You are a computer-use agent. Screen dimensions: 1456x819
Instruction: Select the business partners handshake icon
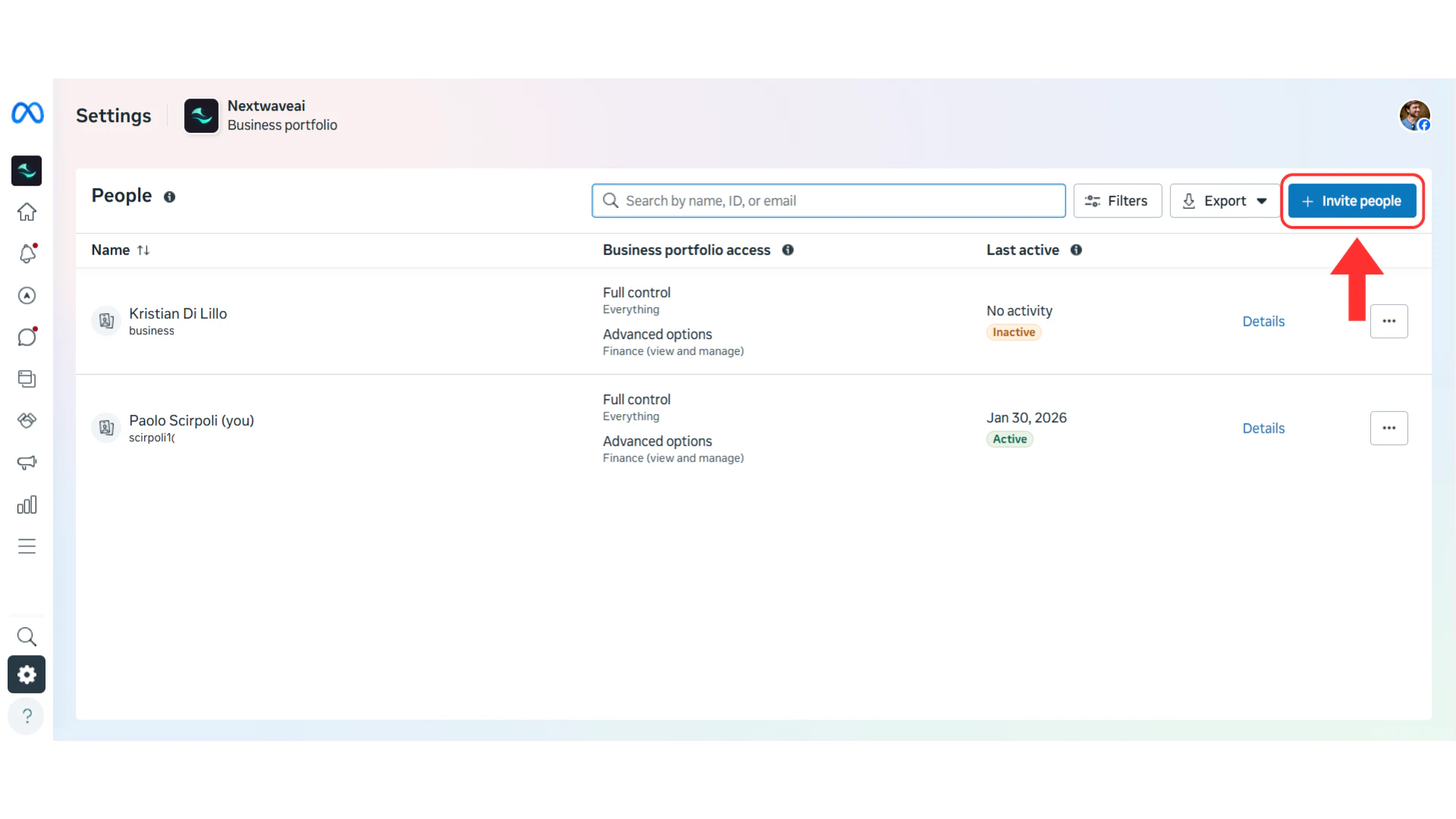pos(27,421)
